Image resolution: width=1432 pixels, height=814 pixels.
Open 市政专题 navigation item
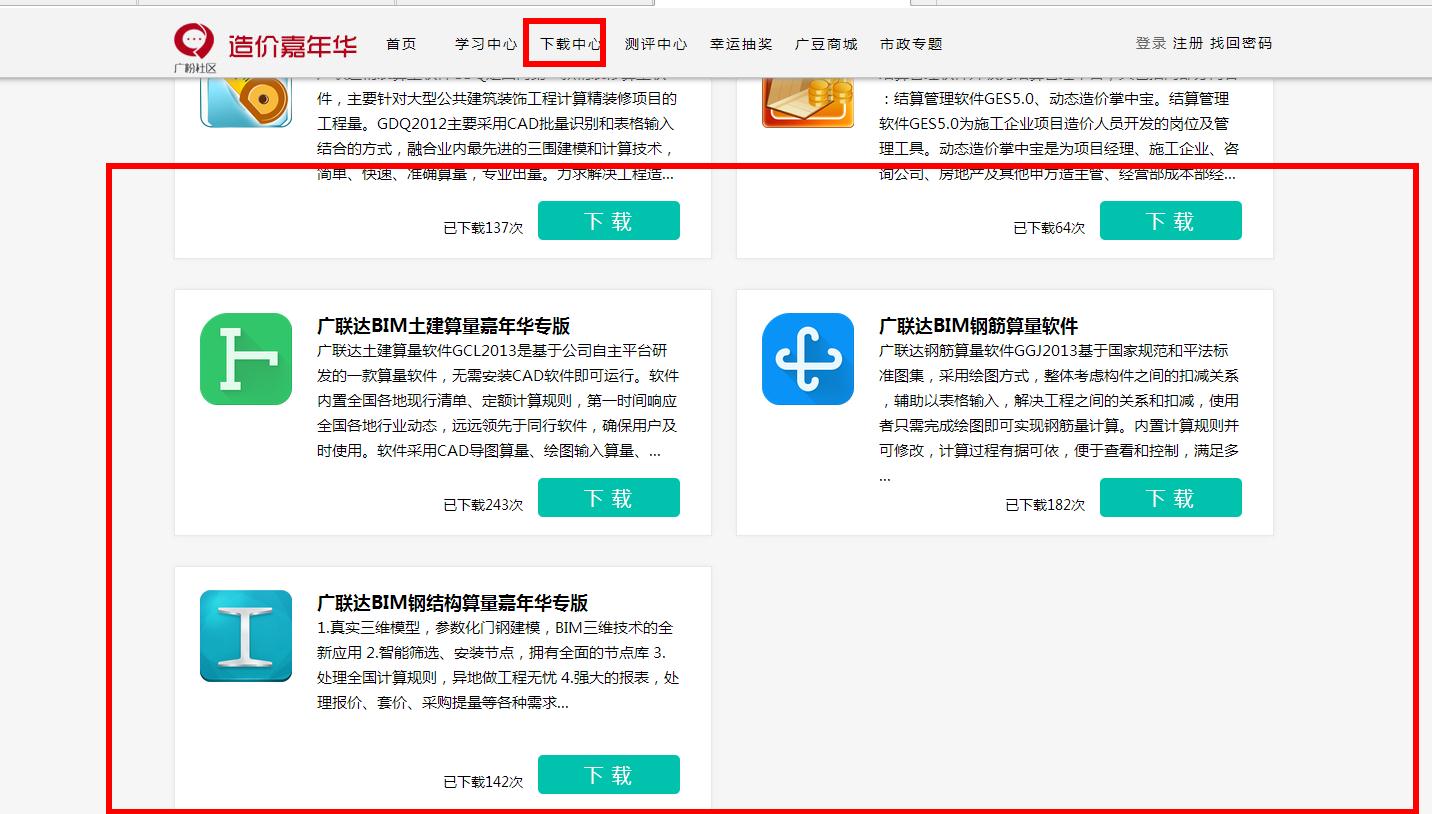point(911,44)
